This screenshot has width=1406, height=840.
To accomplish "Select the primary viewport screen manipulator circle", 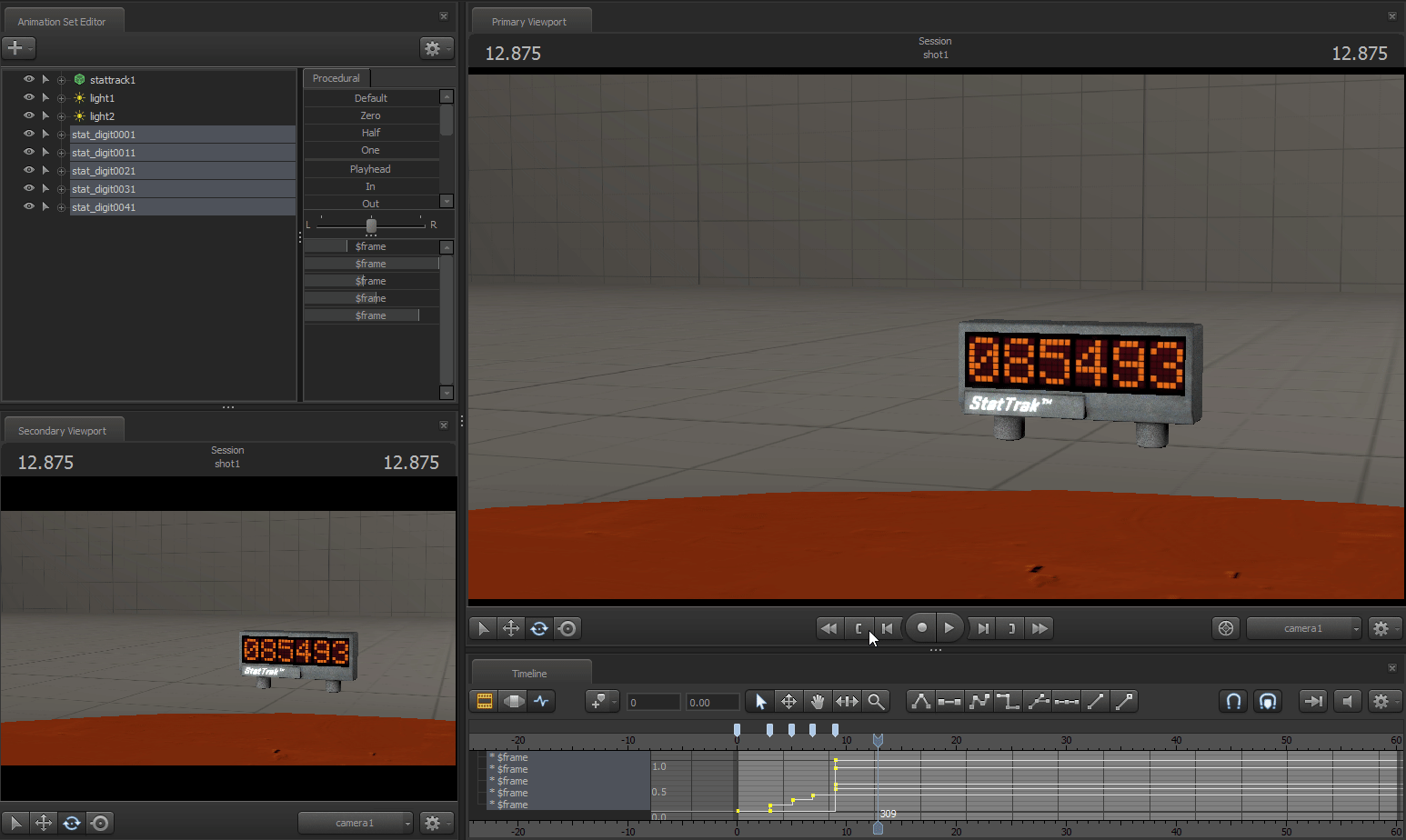I will (x=567, y=628).
